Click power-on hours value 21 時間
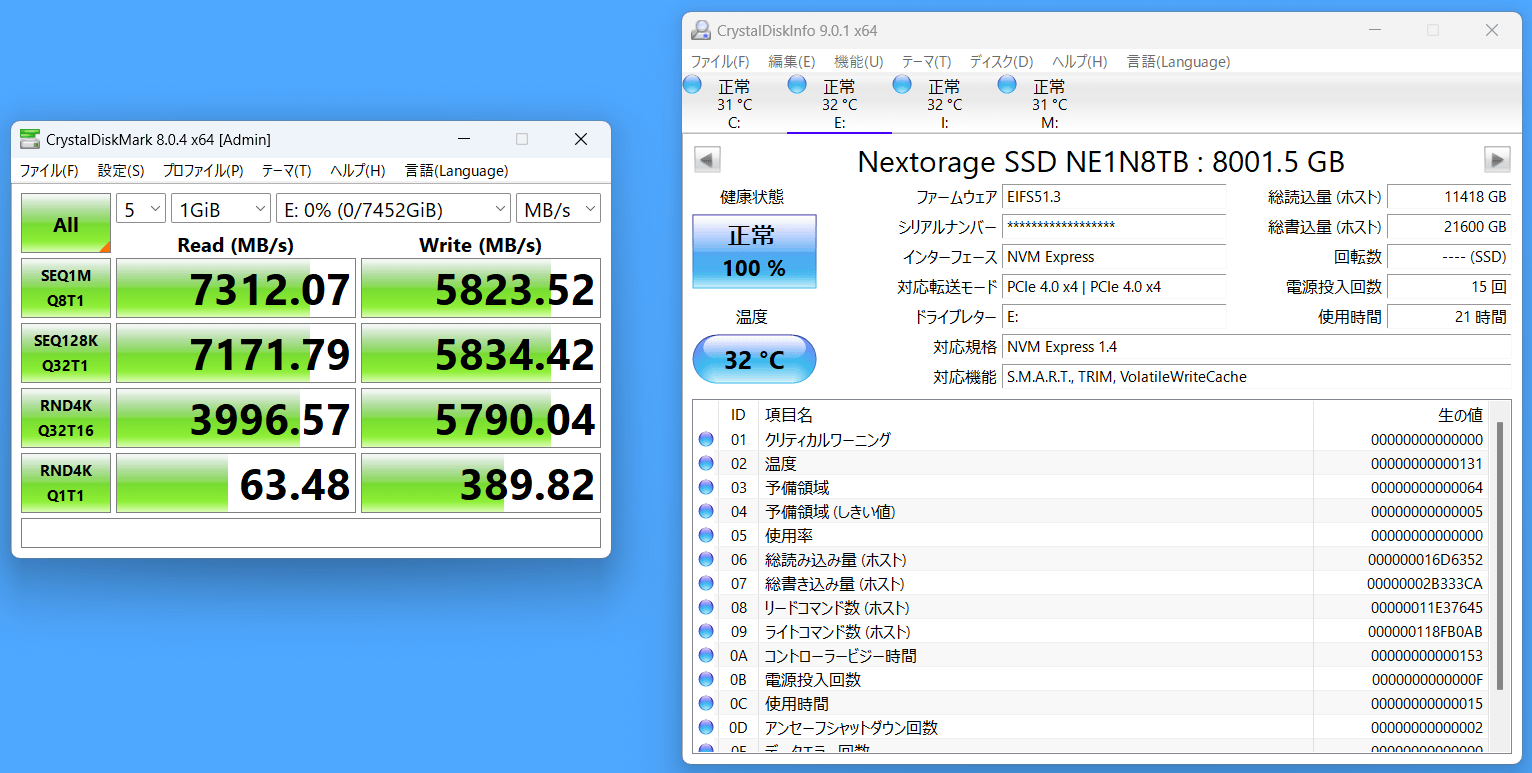1532x773 pixels. (x=1449, y=317)
